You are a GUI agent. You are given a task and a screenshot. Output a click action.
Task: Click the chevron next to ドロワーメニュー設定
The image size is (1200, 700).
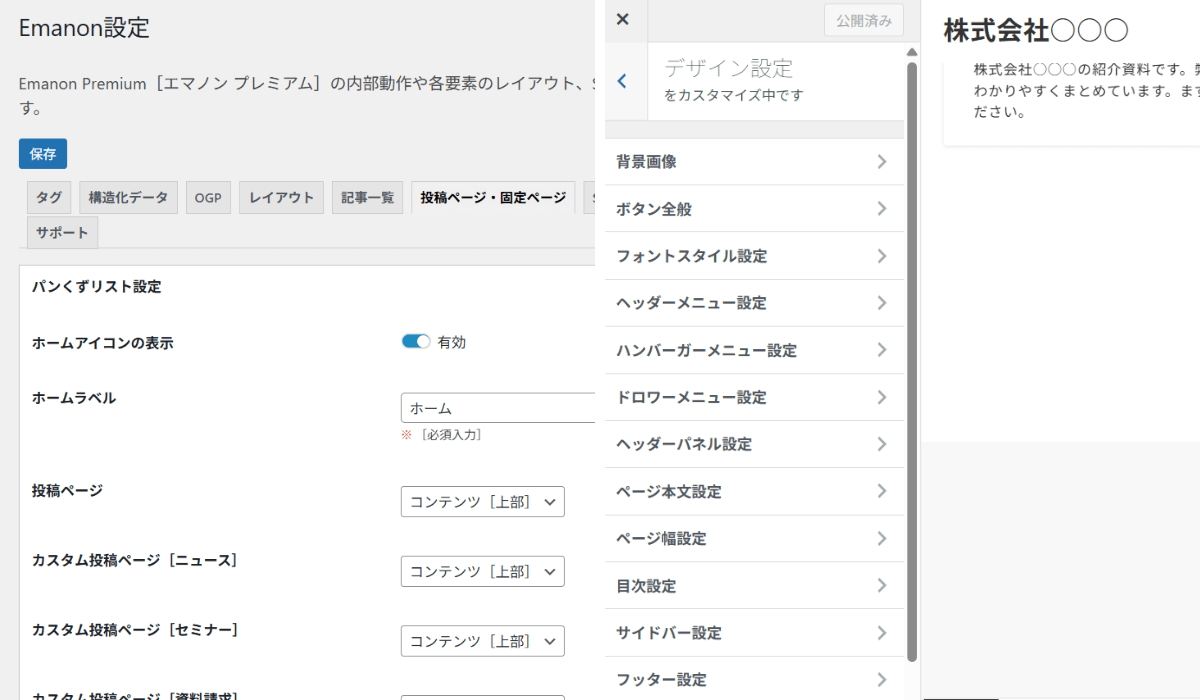pos(881,397)
